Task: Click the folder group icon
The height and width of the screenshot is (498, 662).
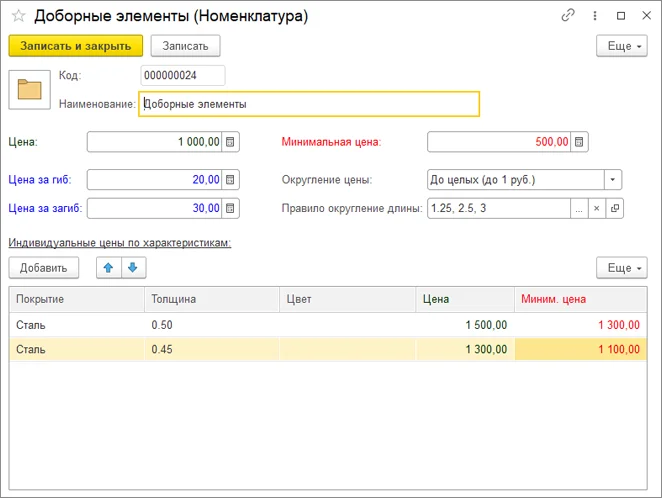Action: click(x=30, y=89)
